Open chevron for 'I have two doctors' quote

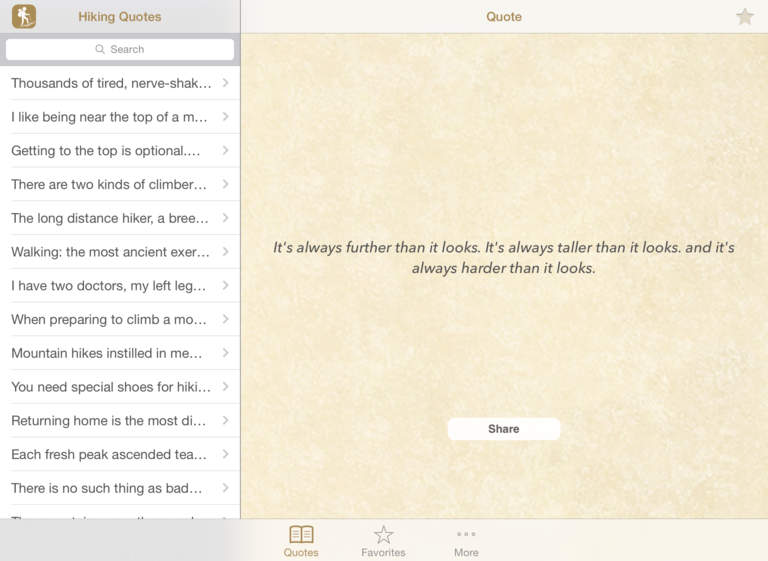[226, 286]
